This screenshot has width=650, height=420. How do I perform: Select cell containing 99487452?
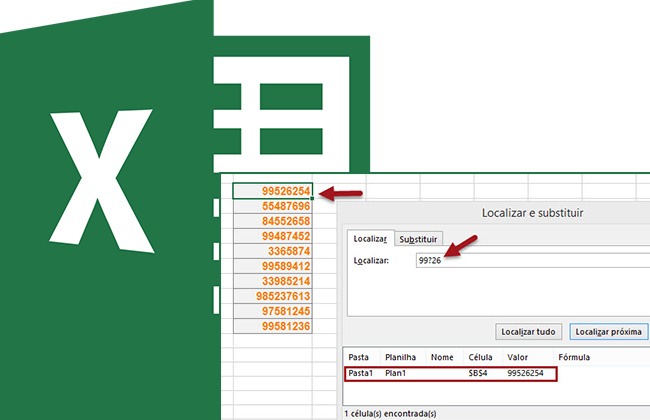point(273,236)
